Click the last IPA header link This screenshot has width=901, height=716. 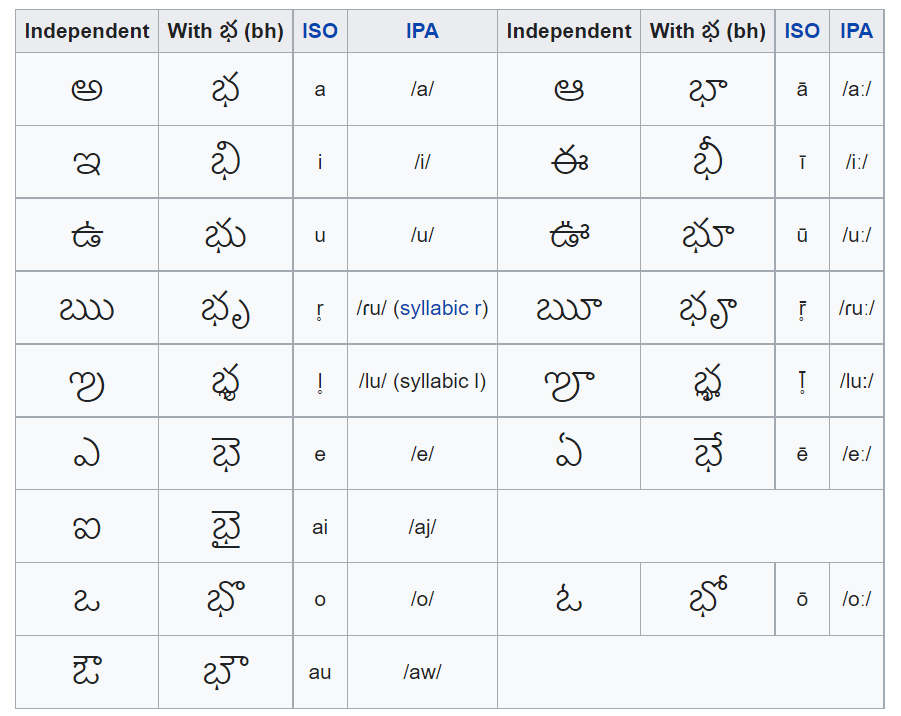pos(856,31)
